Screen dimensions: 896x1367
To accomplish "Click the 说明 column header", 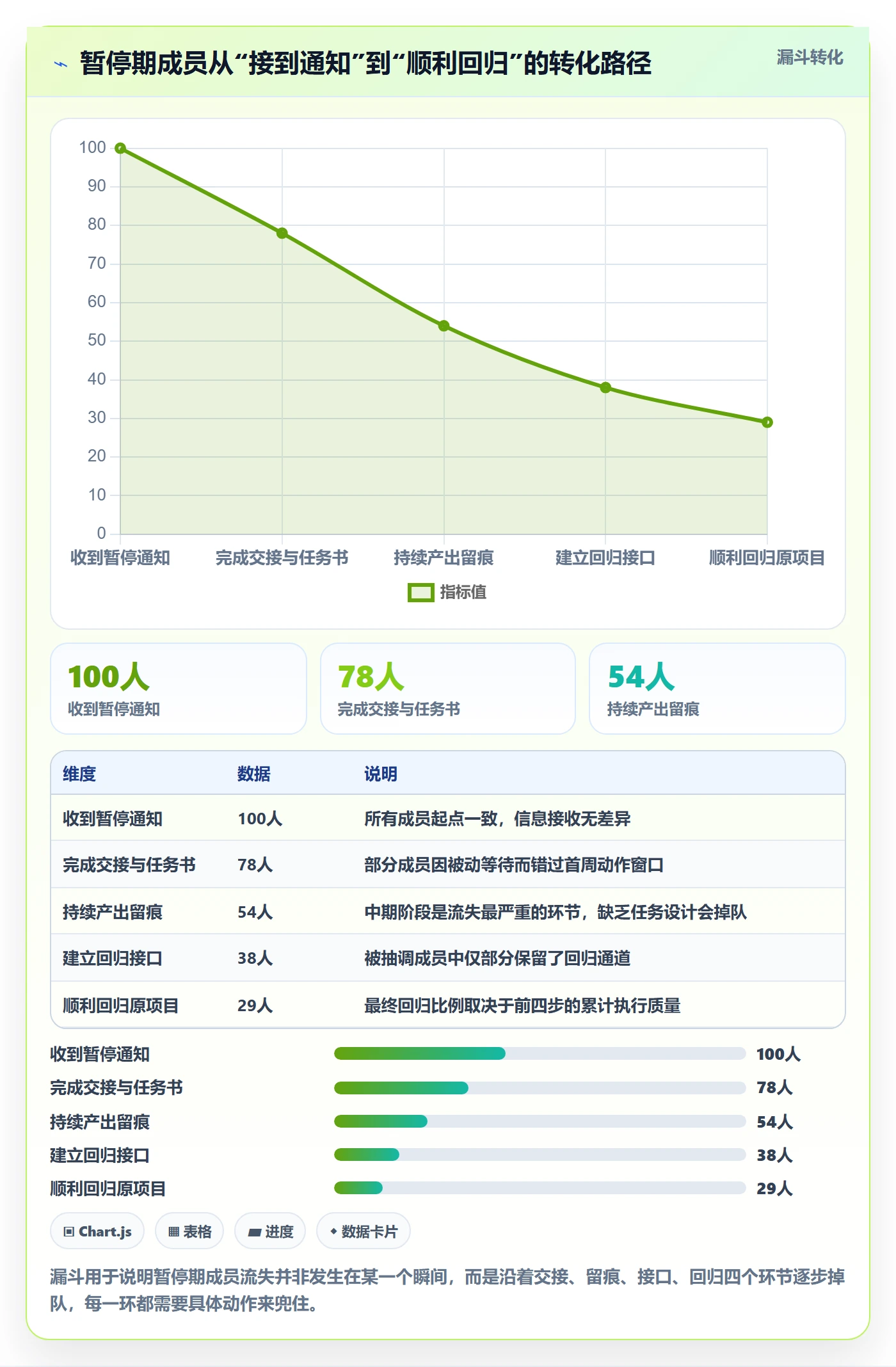I will tap(381, 774).
